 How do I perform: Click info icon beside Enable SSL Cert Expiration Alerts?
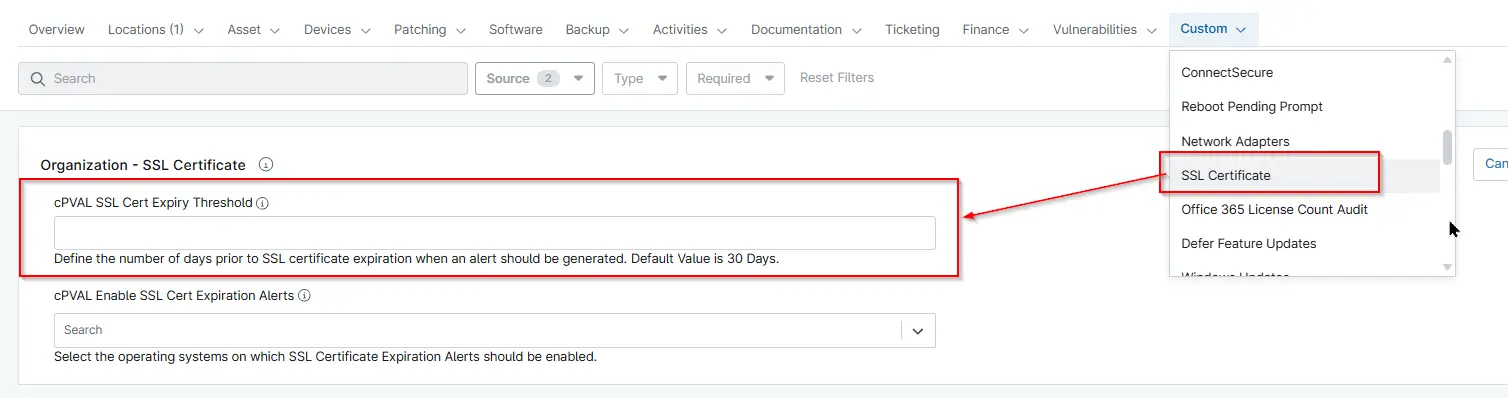(x=305, y=295)
